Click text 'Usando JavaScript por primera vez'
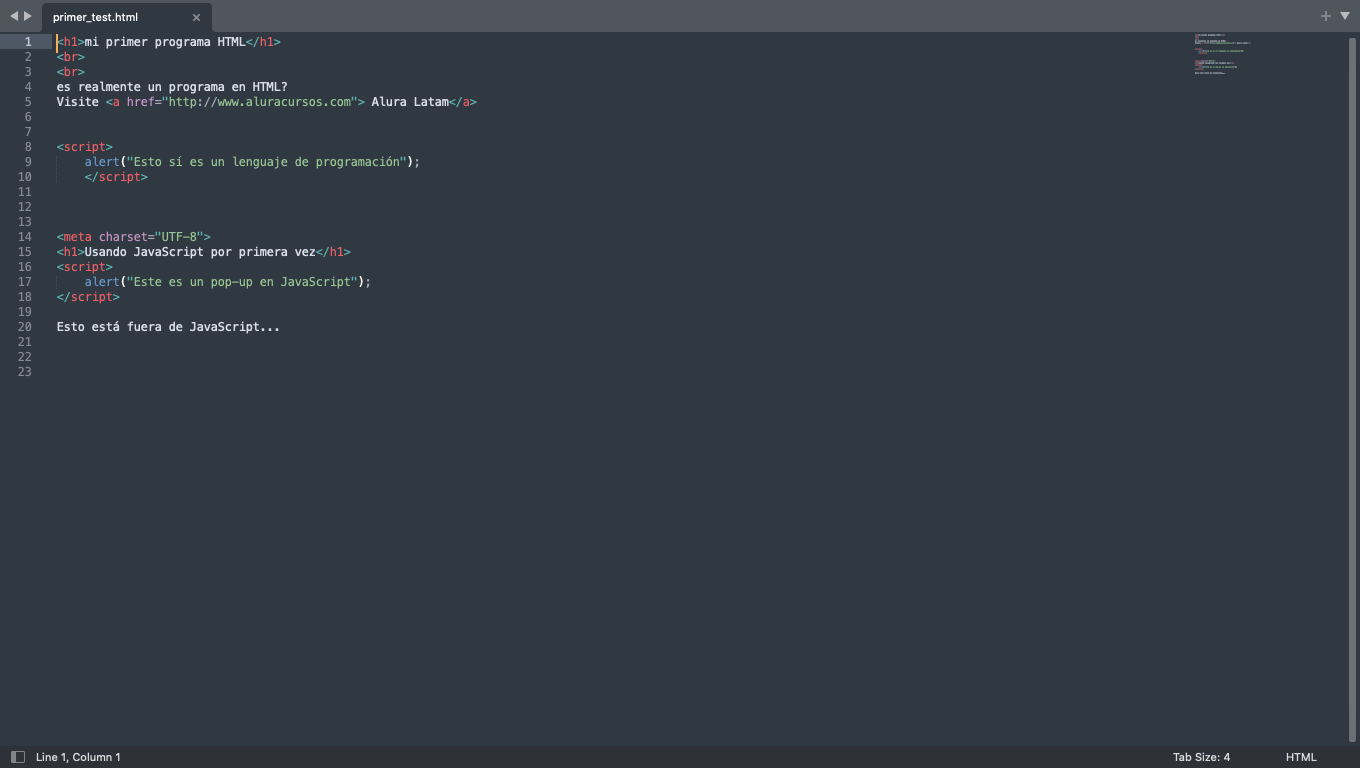The height and width of the screenshot is (768, 1360). [200, 252]
